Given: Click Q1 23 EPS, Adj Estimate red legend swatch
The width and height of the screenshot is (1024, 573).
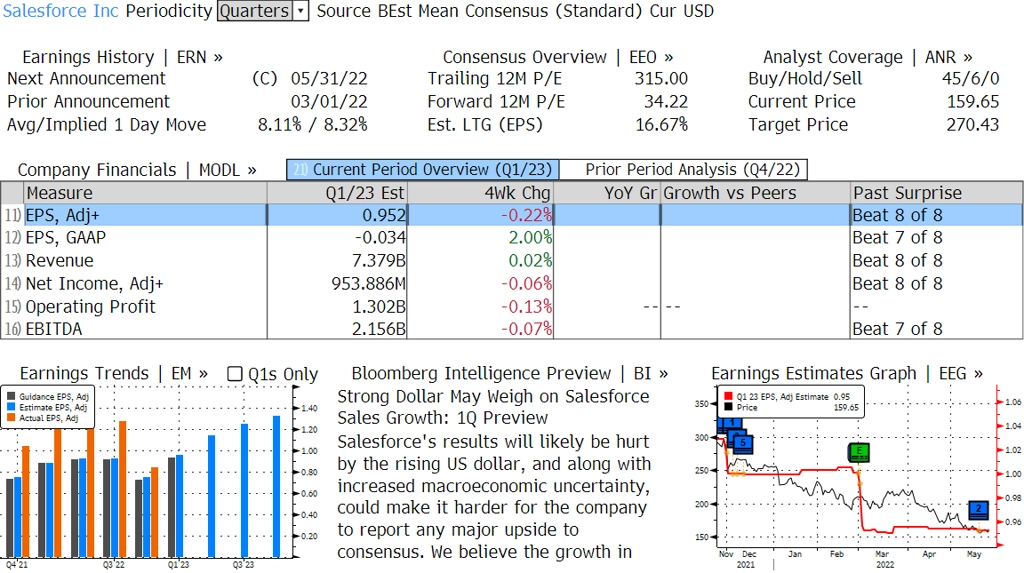Looking at the screenshot, I should (728, 397).
